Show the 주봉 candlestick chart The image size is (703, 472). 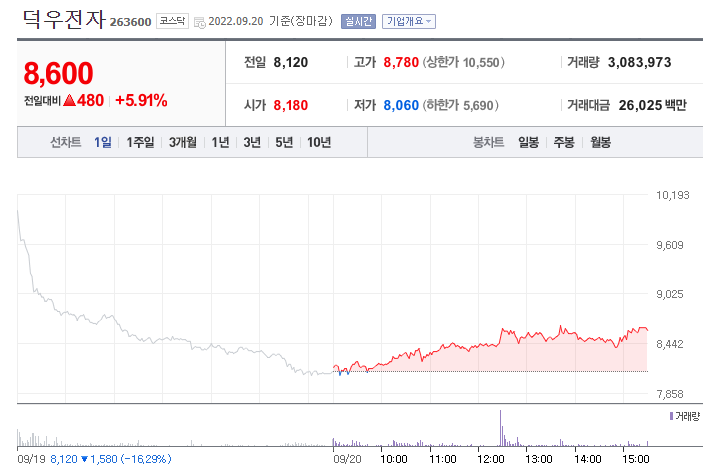coord(564,142)
